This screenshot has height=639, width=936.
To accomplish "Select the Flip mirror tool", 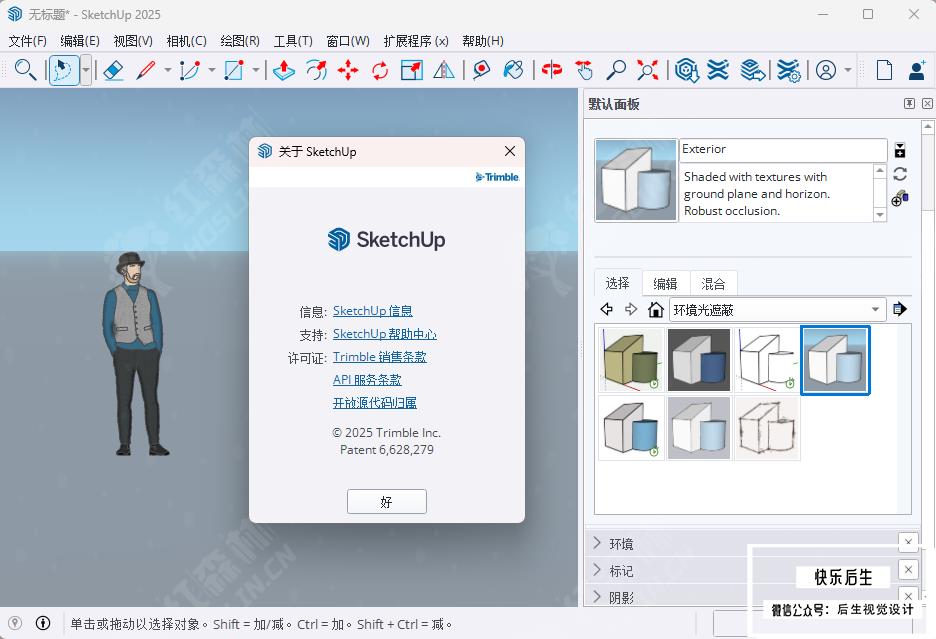I will [444, 70].
